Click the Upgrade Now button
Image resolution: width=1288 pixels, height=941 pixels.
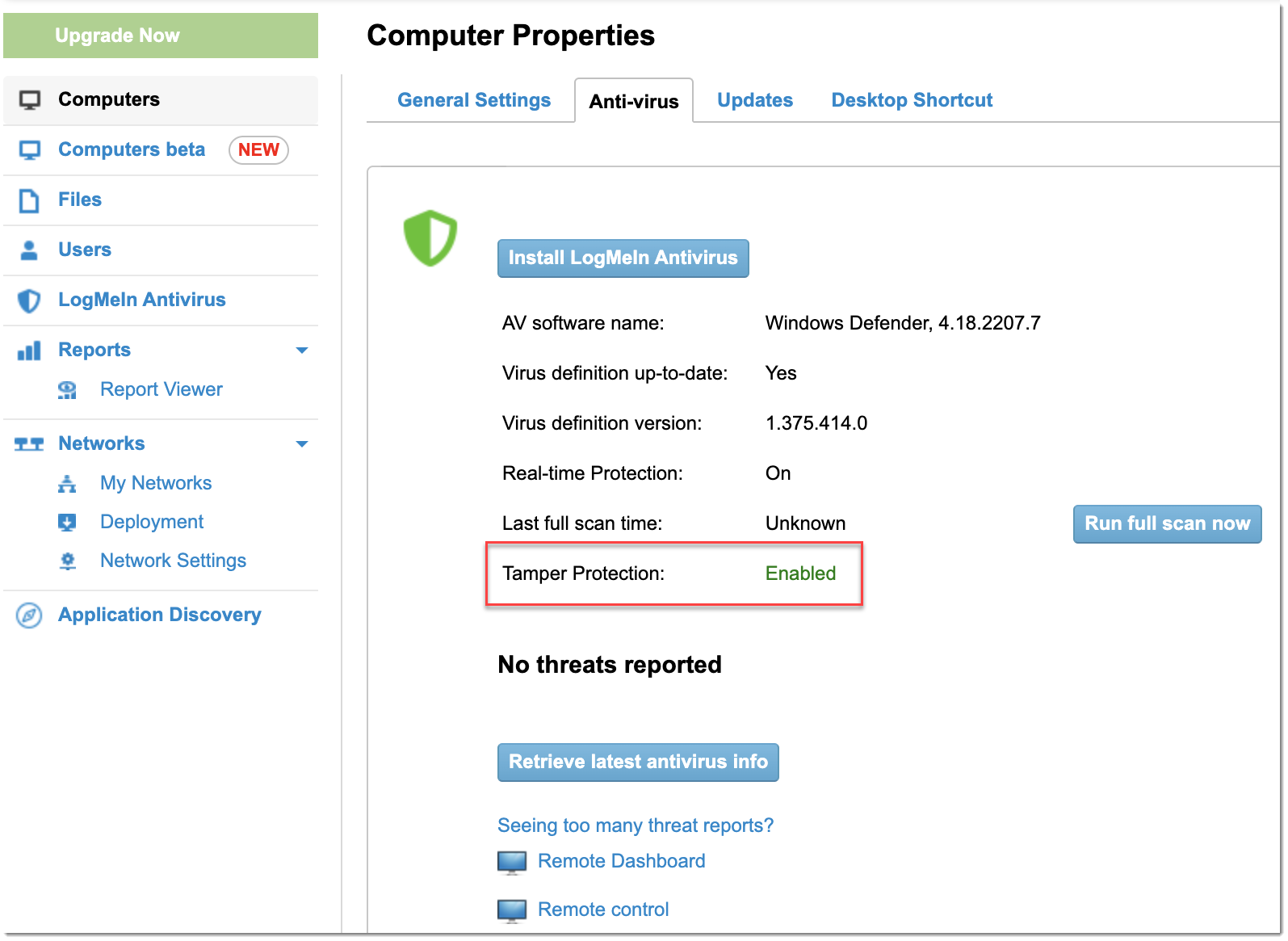161,36
